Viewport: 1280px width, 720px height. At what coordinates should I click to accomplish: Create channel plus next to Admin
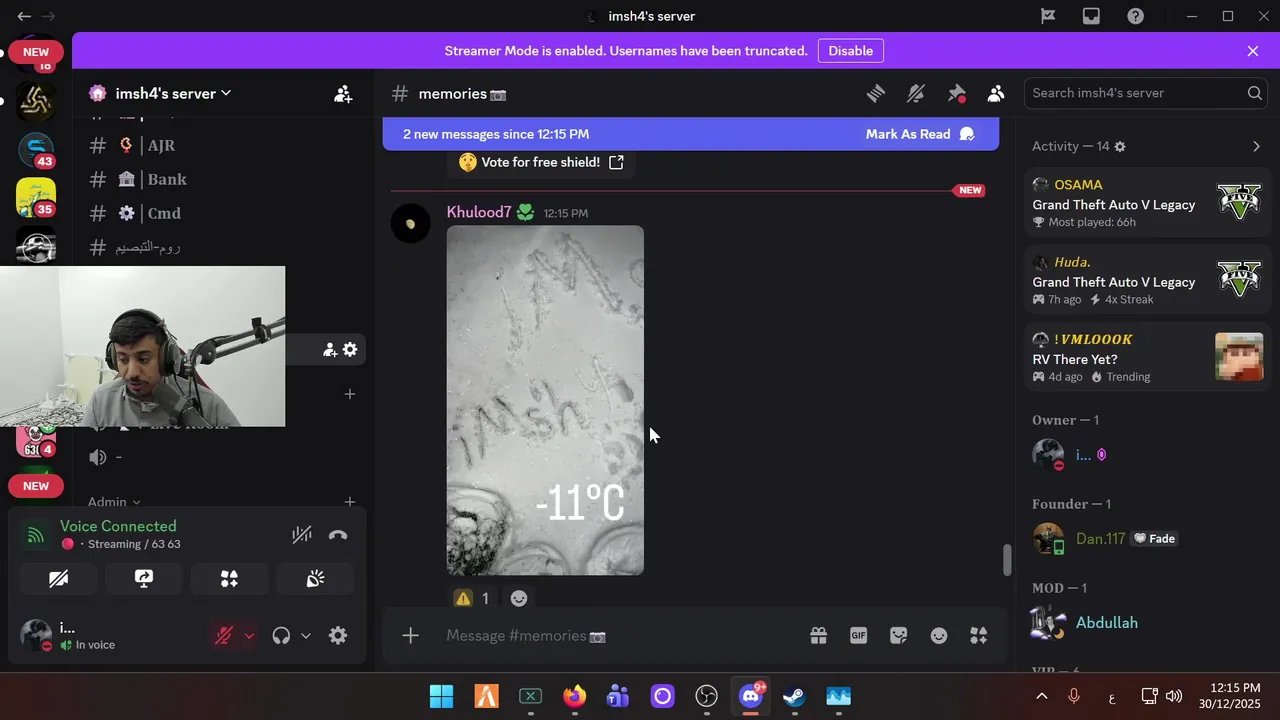(x=350, y=502)
